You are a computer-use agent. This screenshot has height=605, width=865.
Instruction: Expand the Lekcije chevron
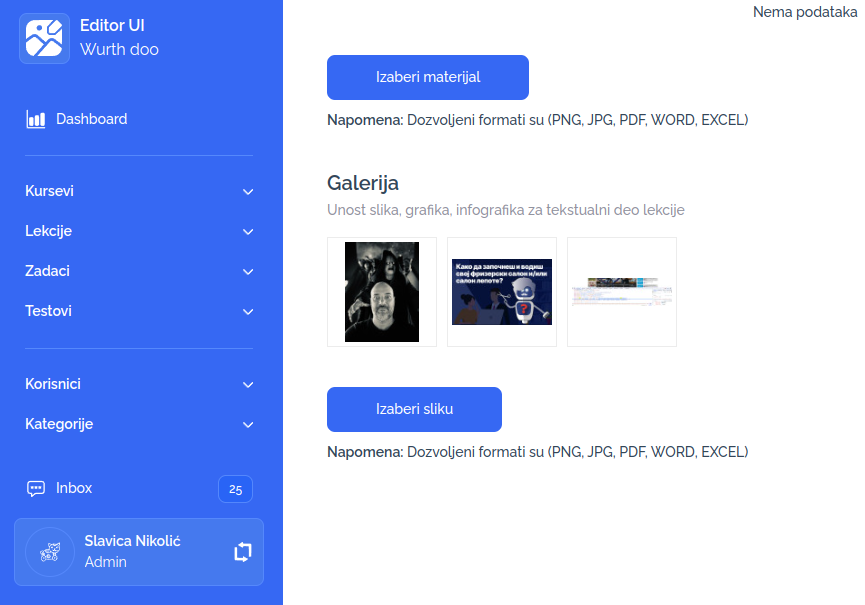[248, 232]
